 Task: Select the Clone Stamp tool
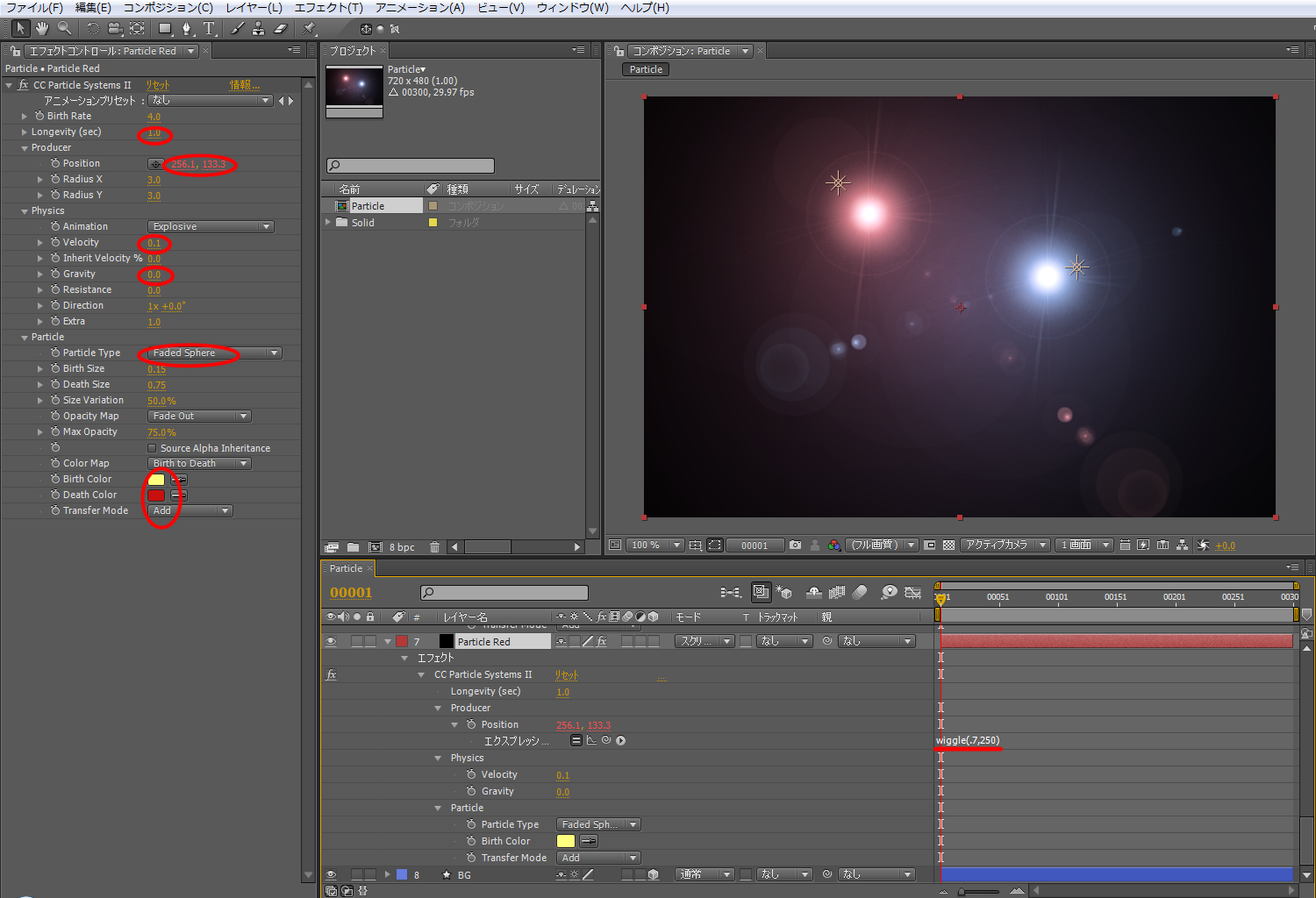tap(258, 29)
